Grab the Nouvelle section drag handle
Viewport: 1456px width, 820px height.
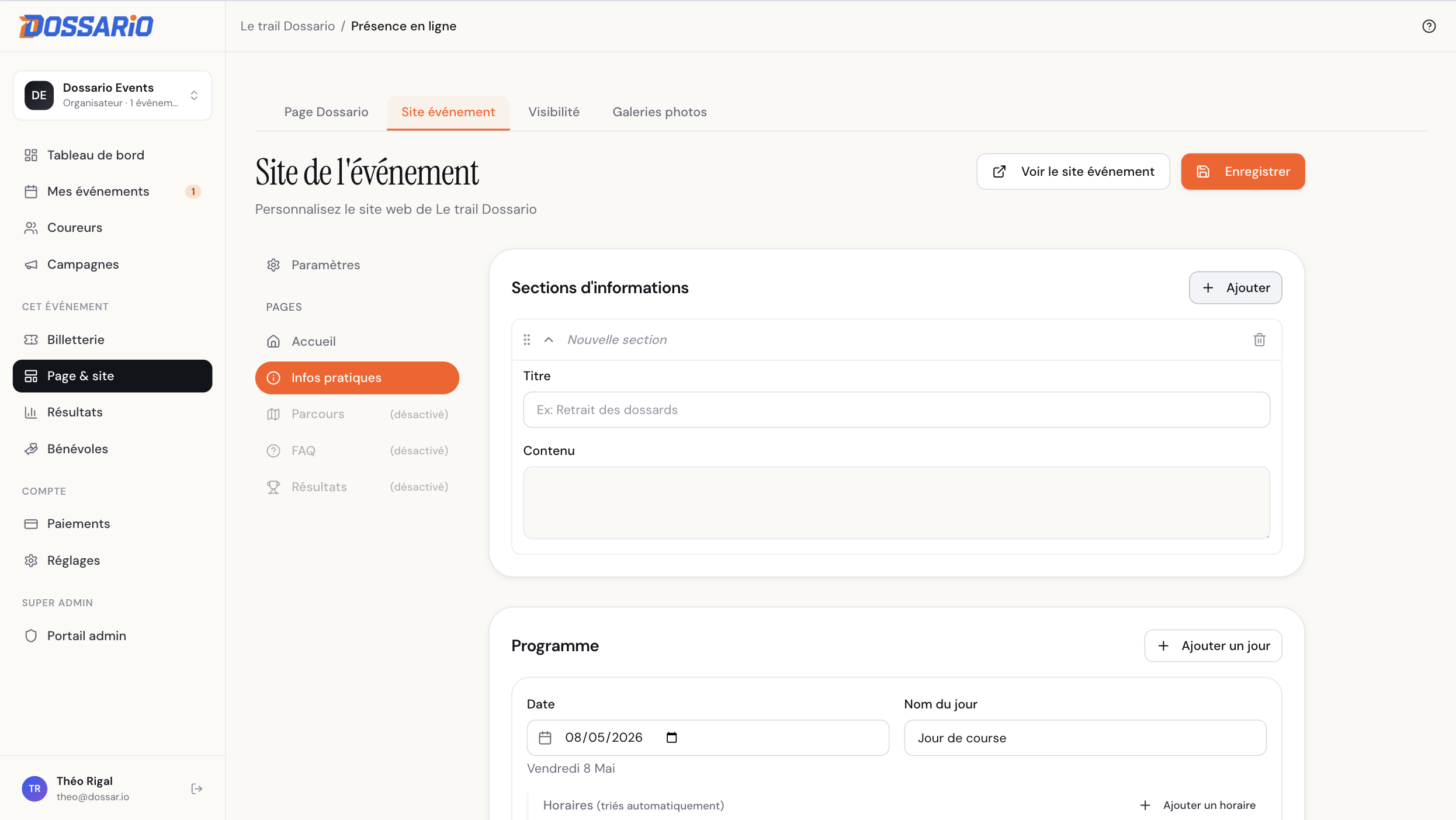(526, 339)
